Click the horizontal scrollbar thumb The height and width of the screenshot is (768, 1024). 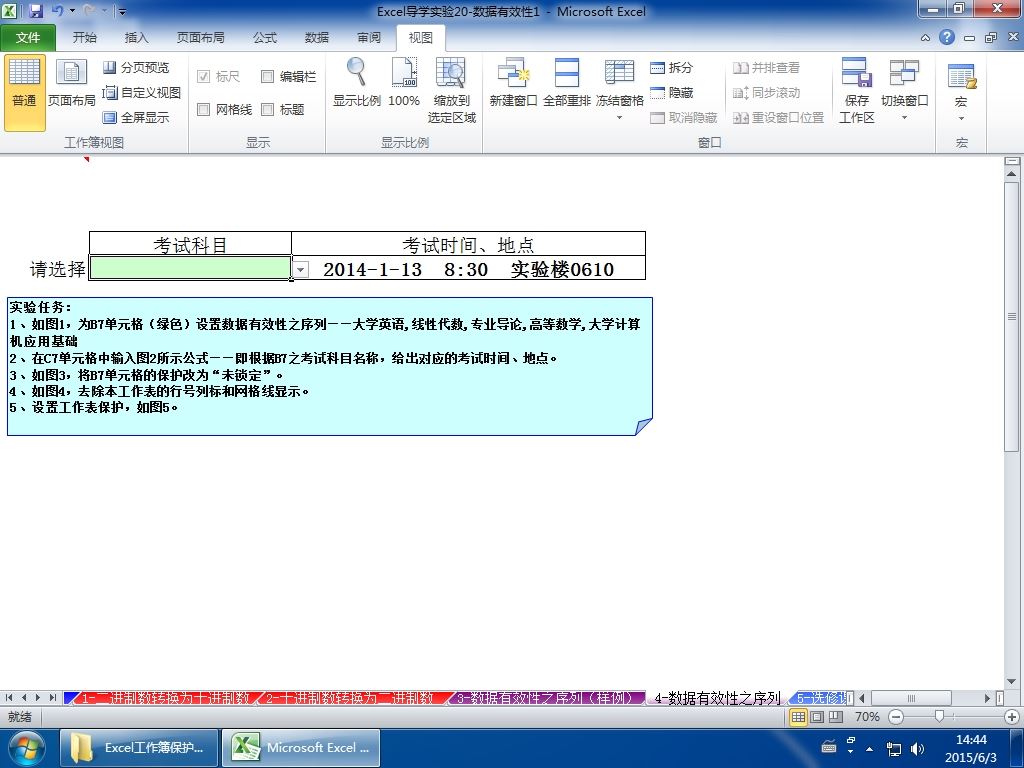click(x=911, y=698)
